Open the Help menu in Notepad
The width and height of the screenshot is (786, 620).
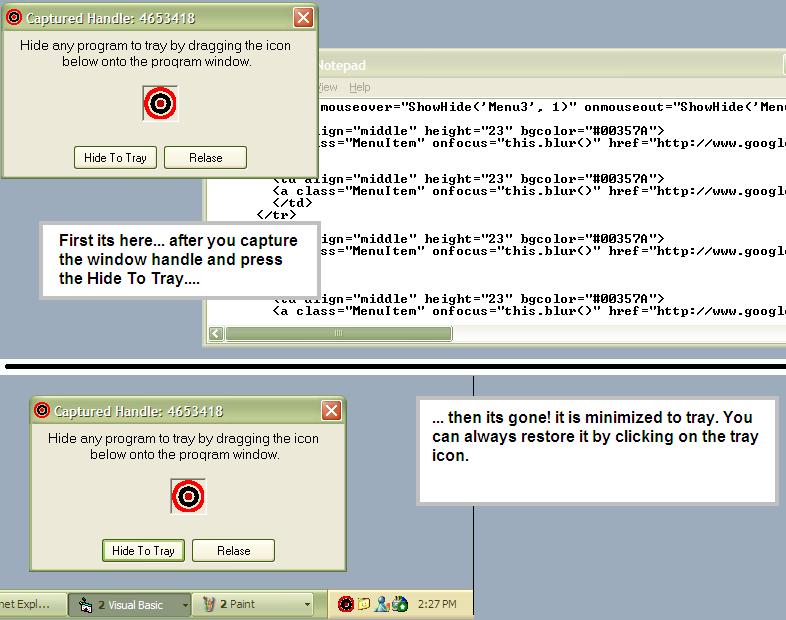359,87
